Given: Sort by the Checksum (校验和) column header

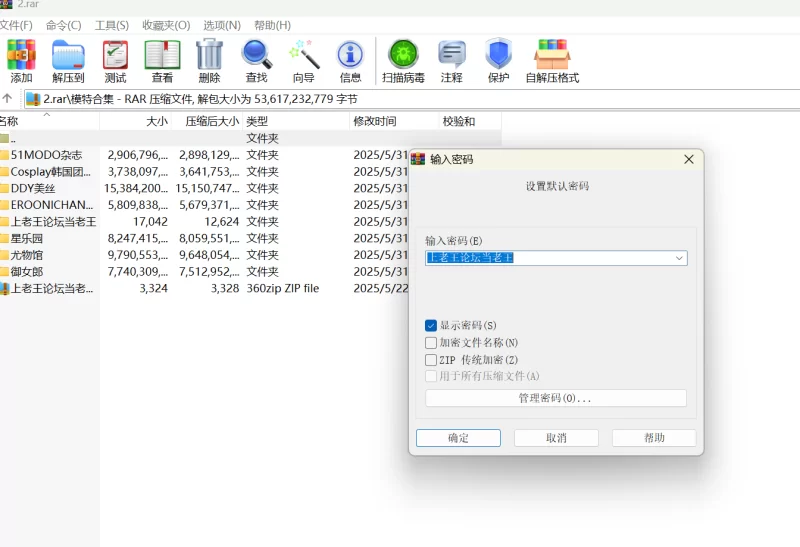Looking at the screenshot, I should (470, 121).
